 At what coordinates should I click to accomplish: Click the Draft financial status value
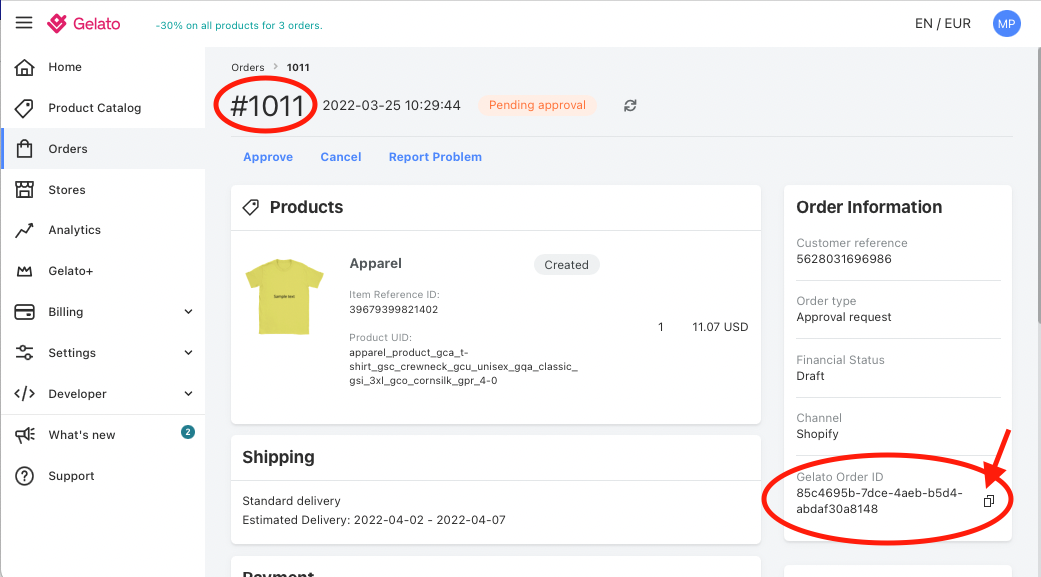point(811,376)
